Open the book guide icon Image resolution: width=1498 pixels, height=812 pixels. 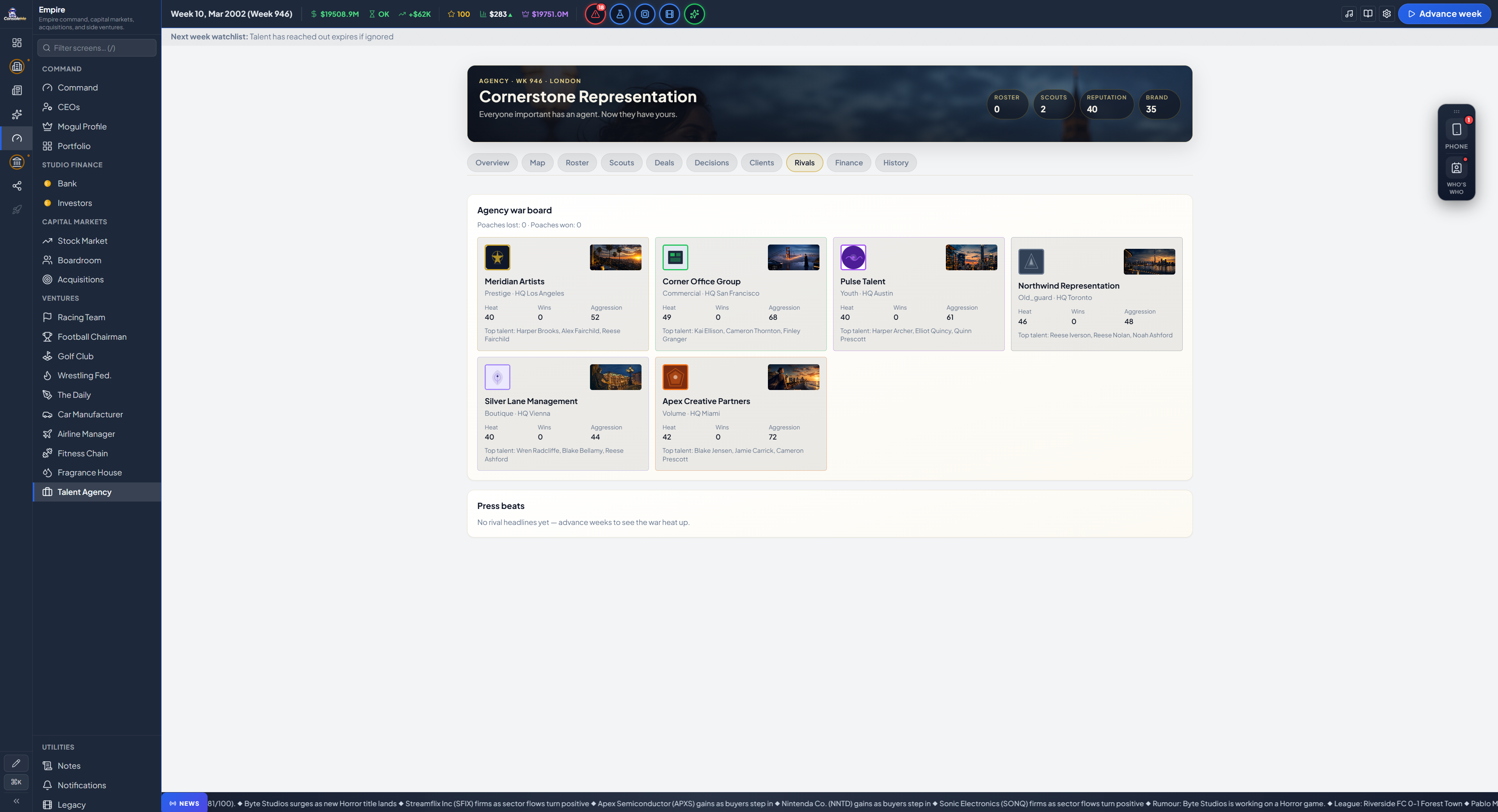click(x=1368, y=14)
